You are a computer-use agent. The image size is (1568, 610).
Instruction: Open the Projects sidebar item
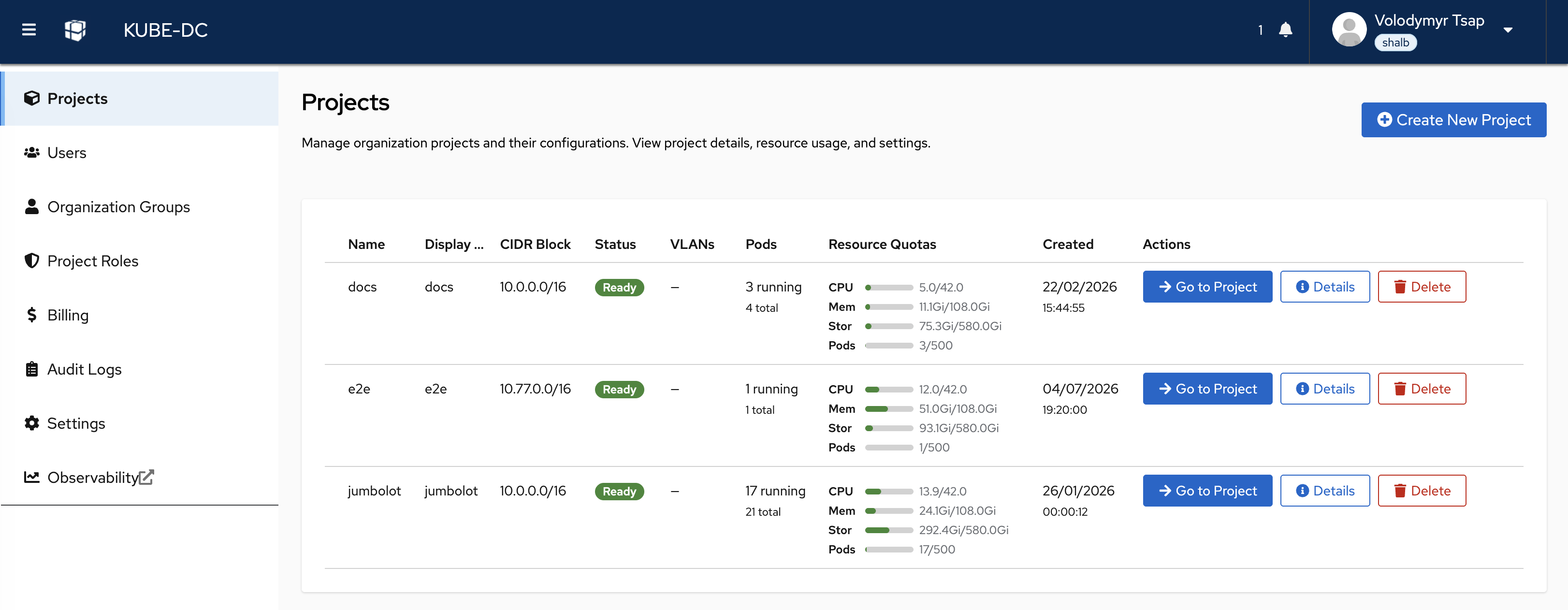[140, 99]
